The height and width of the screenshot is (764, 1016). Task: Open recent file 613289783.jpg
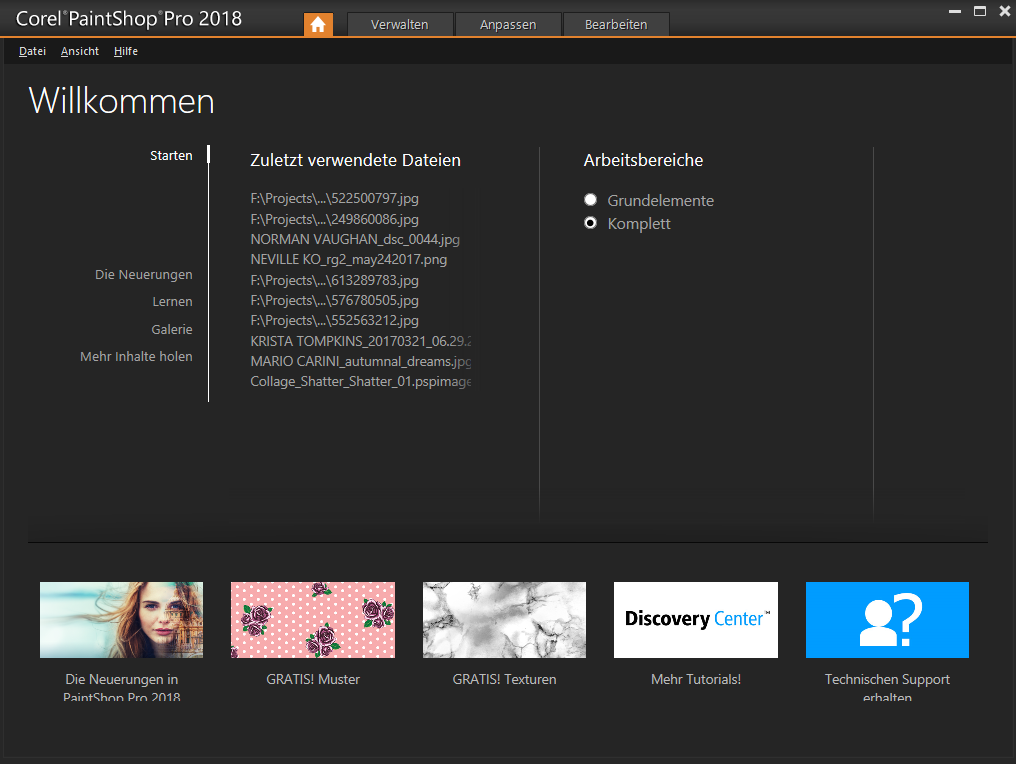[x=334, y=281]
